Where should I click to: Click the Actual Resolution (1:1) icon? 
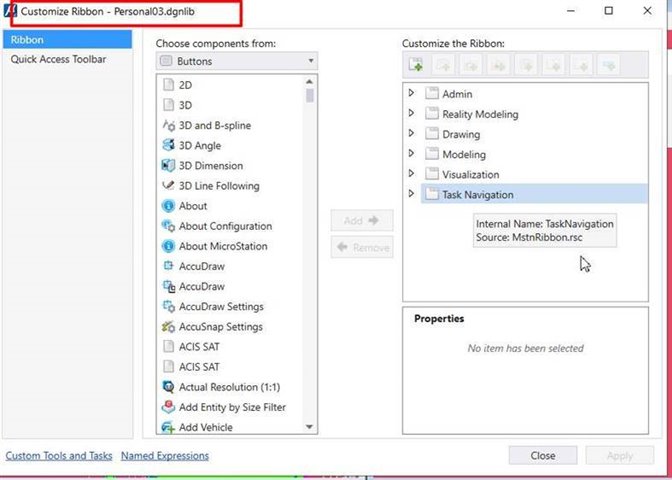point(168,387)
